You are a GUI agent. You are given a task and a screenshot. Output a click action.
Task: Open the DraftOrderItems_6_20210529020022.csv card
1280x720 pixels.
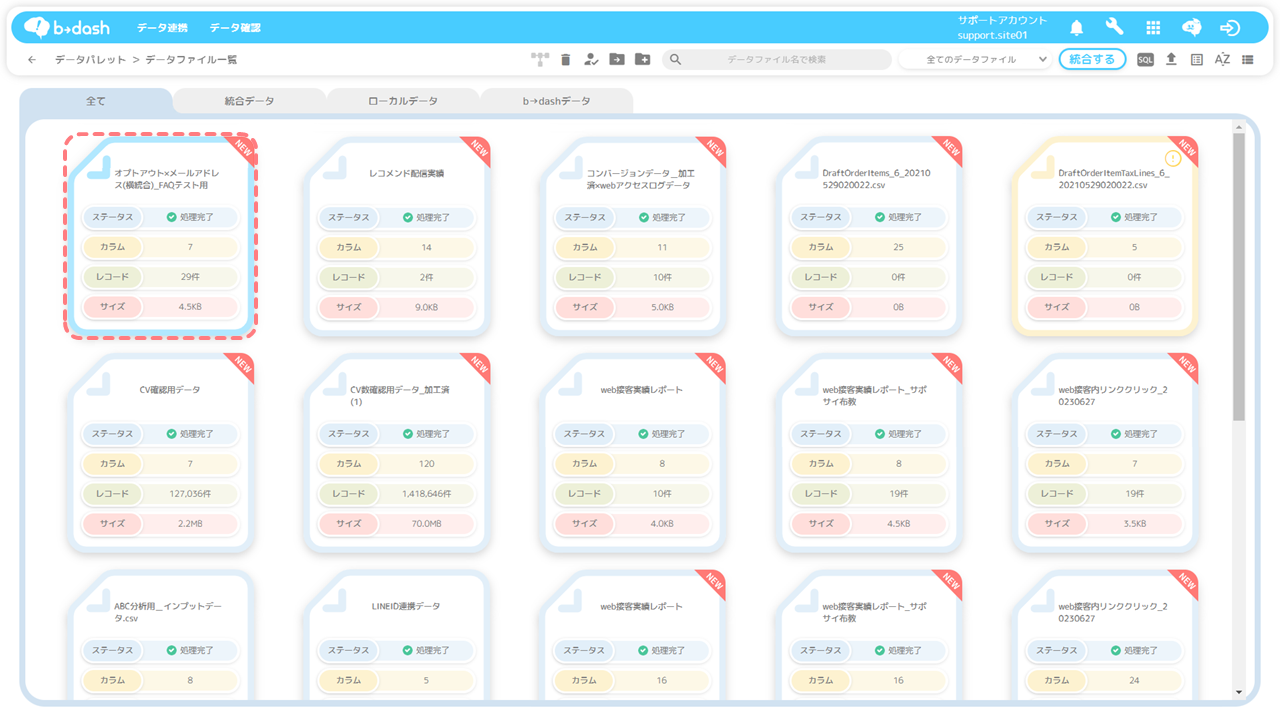point(869,235)
